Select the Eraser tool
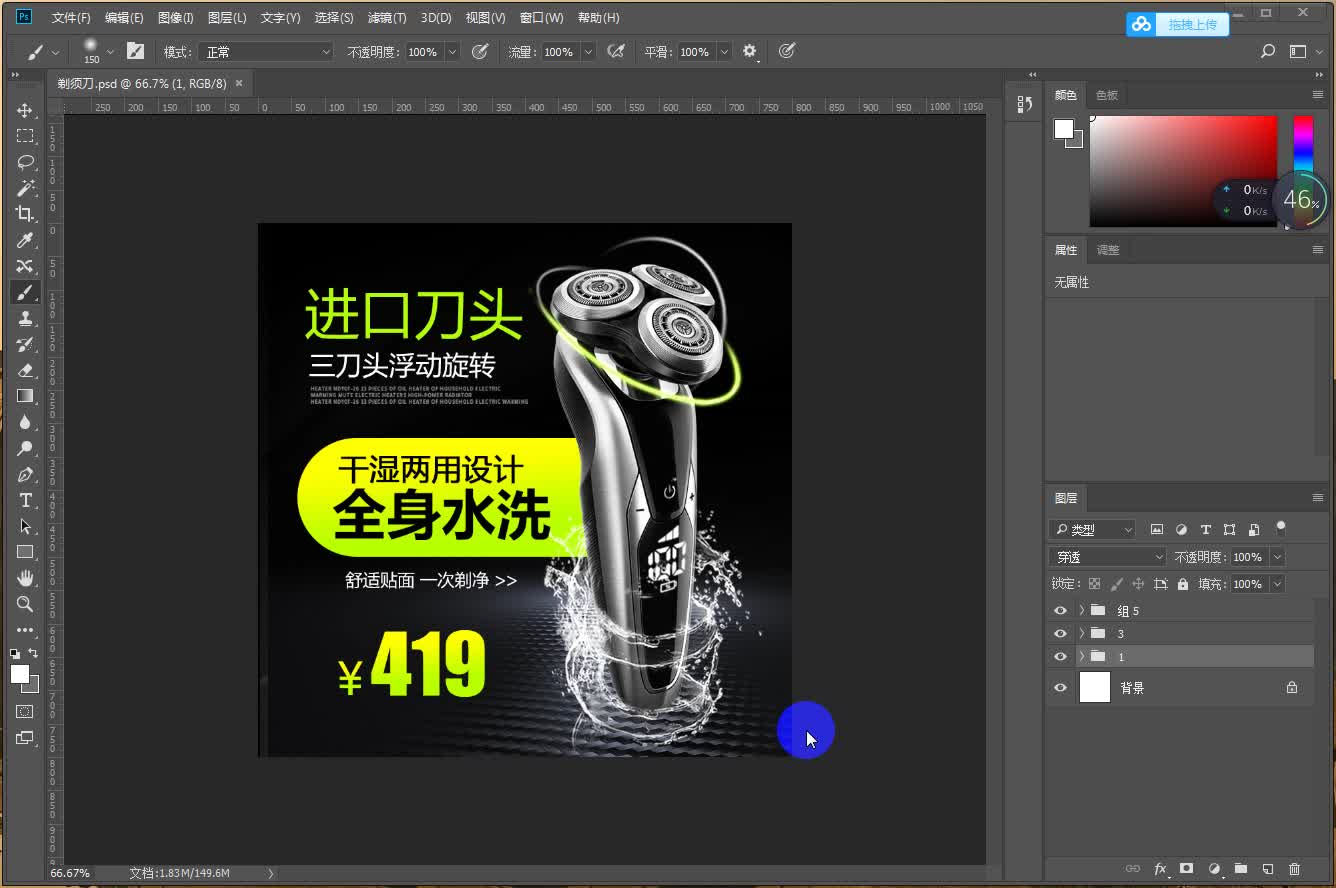The image size is (1336, 888). coord(25,370)
